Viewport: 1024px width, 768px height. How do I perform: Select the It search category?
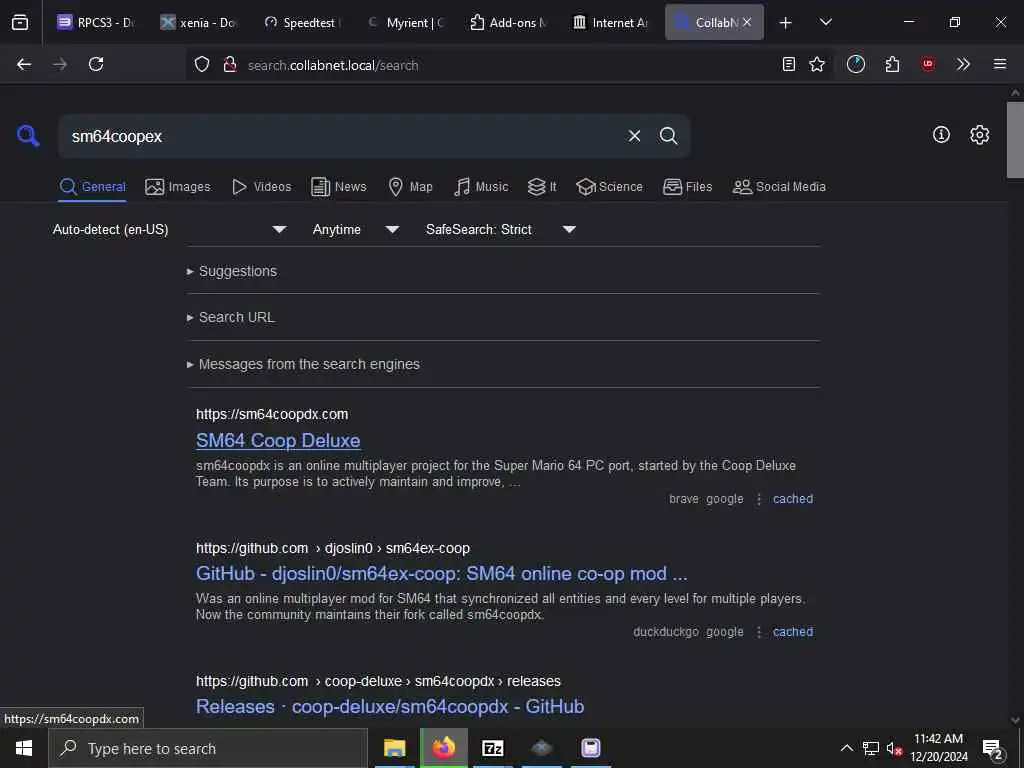[x=542, y=187]
